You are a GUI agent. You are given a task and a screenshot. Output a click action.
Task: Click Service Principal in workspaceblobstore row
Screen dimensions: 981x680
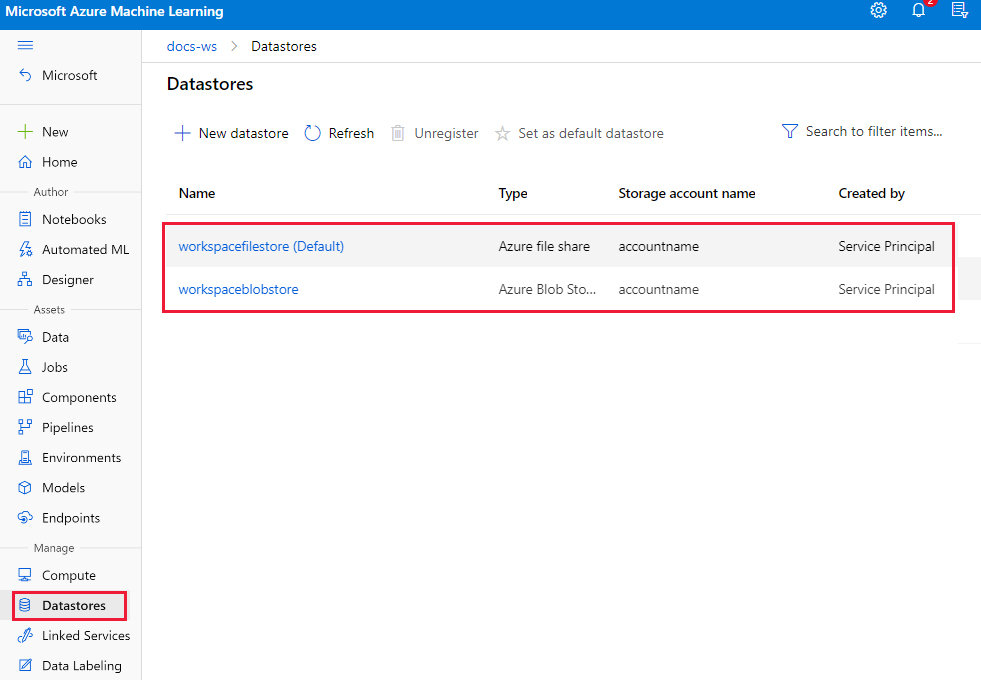click(x=886, y=289)
